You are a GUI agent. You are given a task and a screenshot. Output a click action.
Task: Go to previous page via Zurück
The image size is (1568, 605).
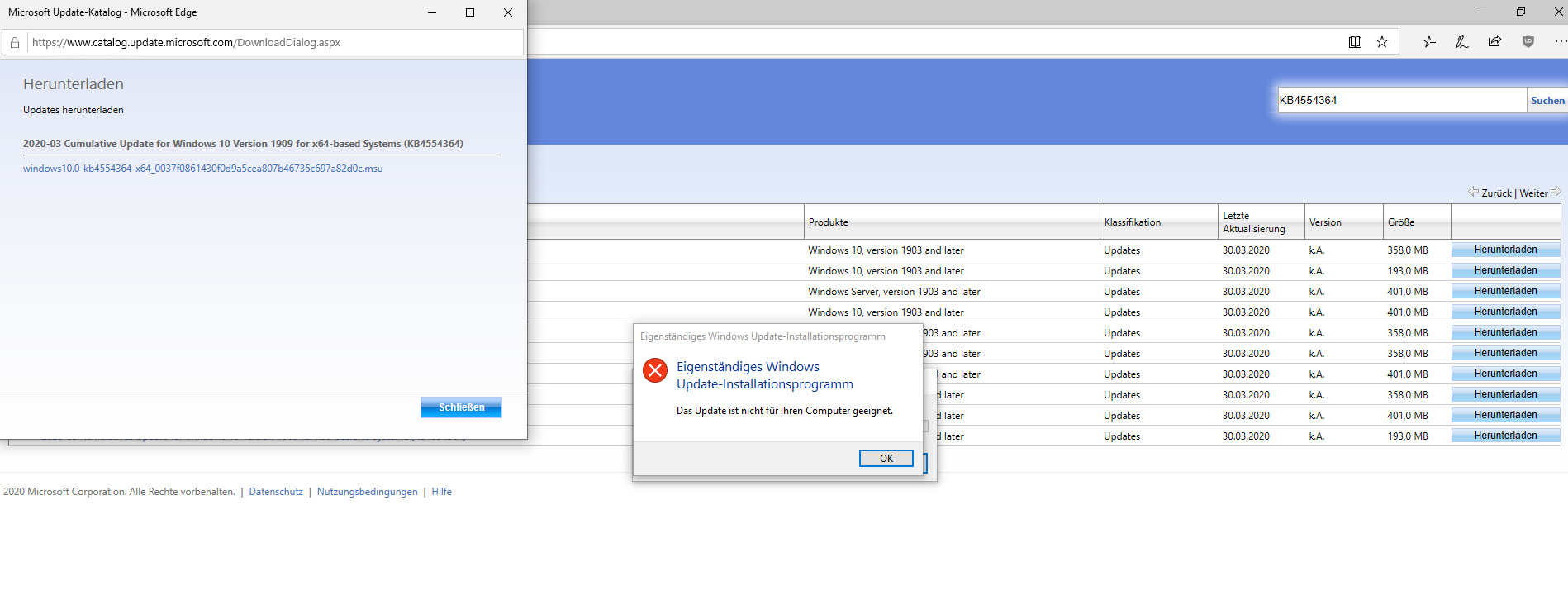point(1496,193)
